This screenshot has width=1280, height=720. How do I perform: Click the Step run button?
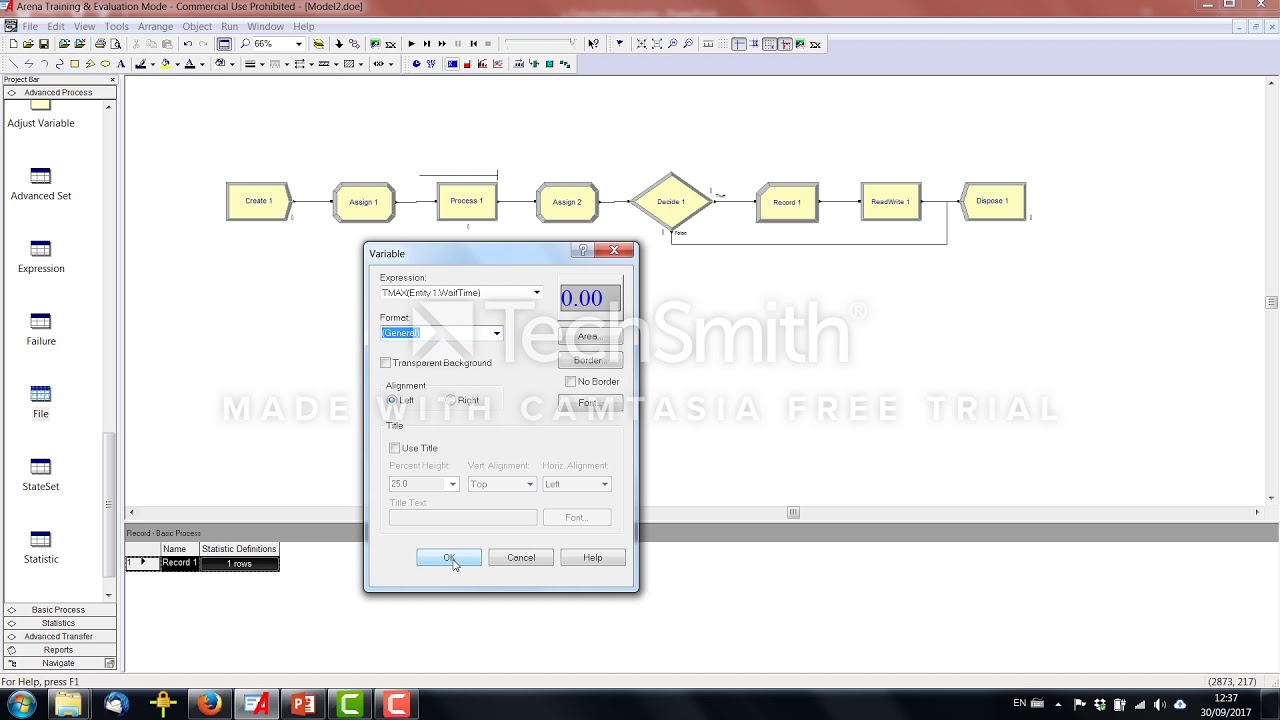427,44
